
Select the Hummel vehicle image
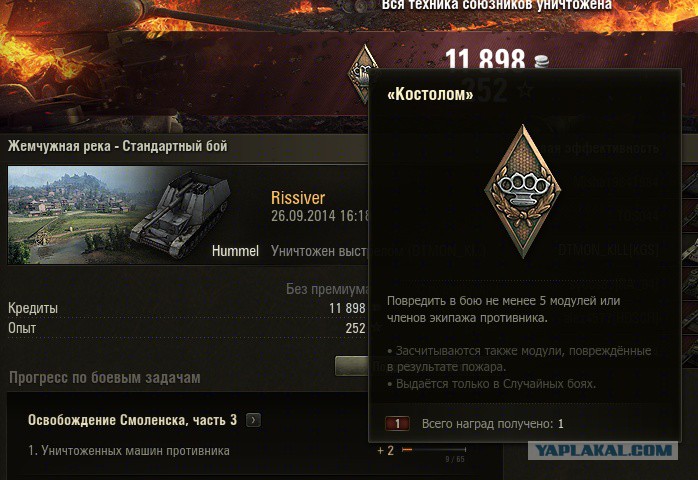pos(180,215)
